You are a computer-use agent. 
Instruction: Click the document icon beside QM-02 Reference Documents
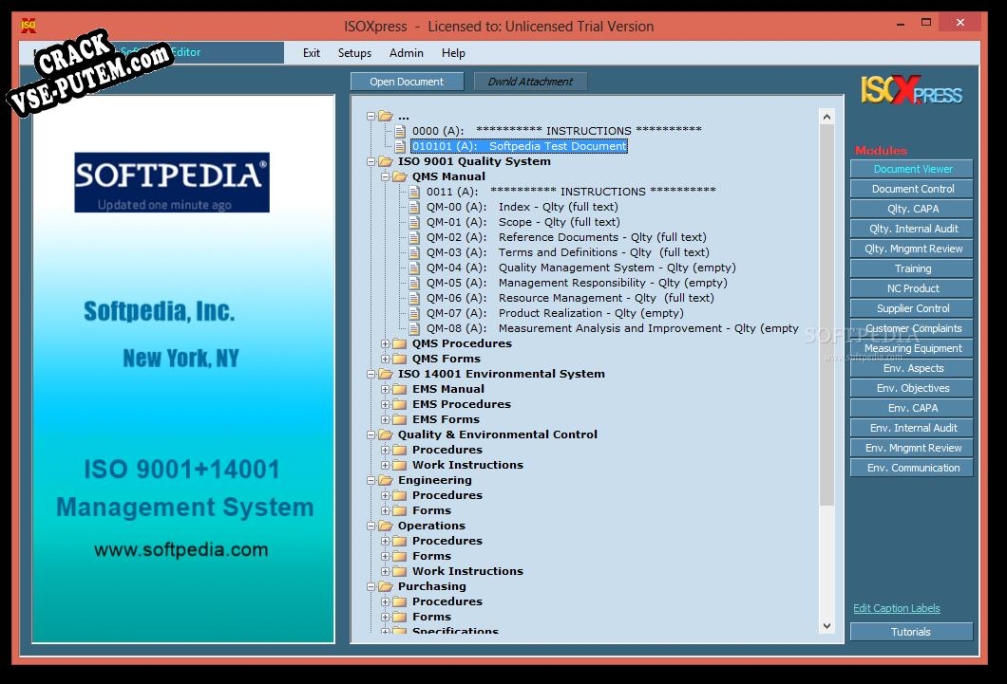point(414,238)
